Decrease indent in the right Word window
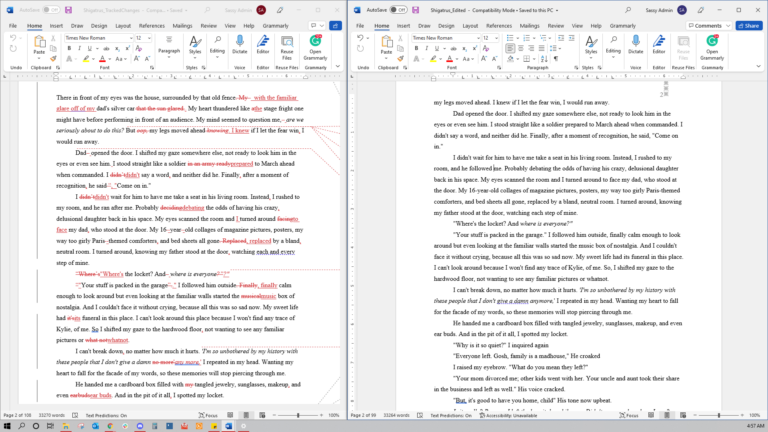Screen dimensions: 768x432 point(560,38)
